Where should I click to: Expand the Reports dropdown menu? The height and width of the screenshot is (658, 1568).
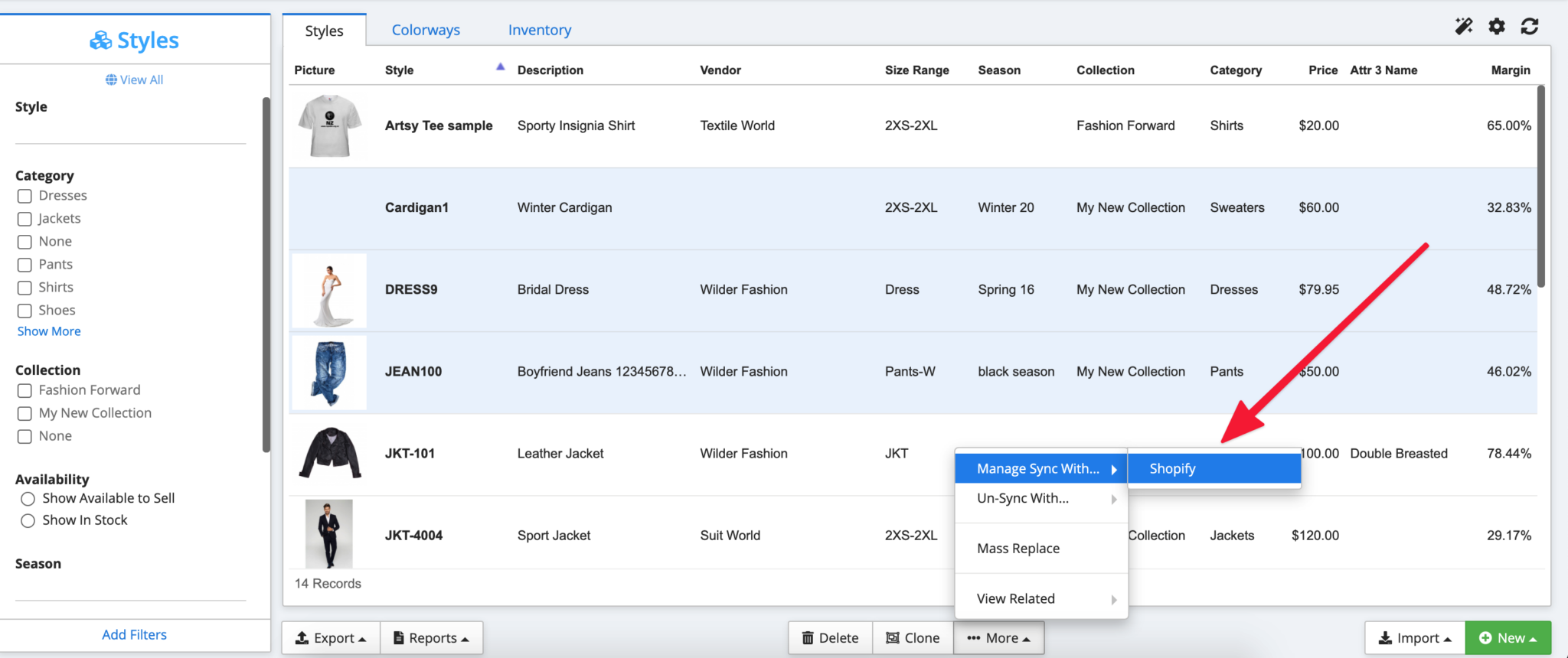[431, 637]
